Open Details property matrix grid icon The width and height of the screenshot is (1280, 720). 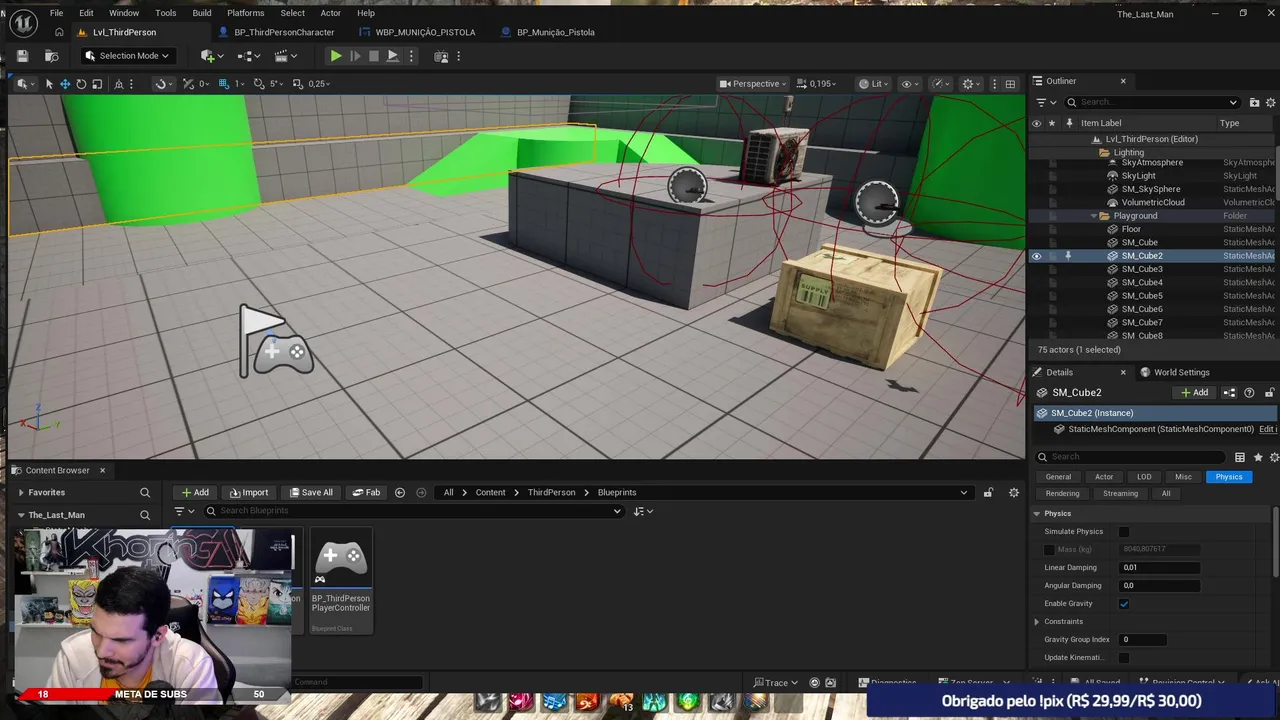point(1240,457)
